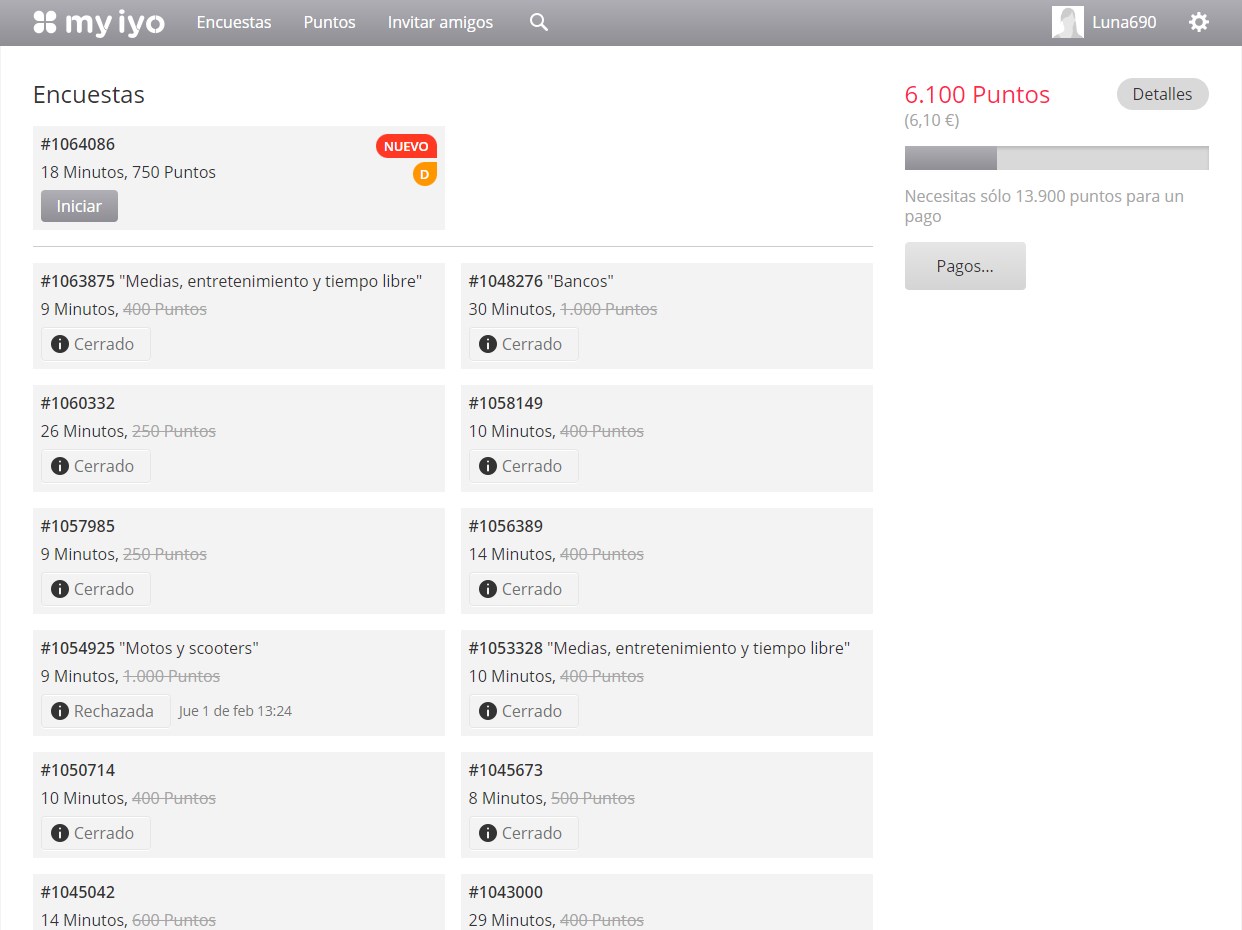1242x930 pixels.
Task: Open the Puntos menu item
Action: coord(329,22)
